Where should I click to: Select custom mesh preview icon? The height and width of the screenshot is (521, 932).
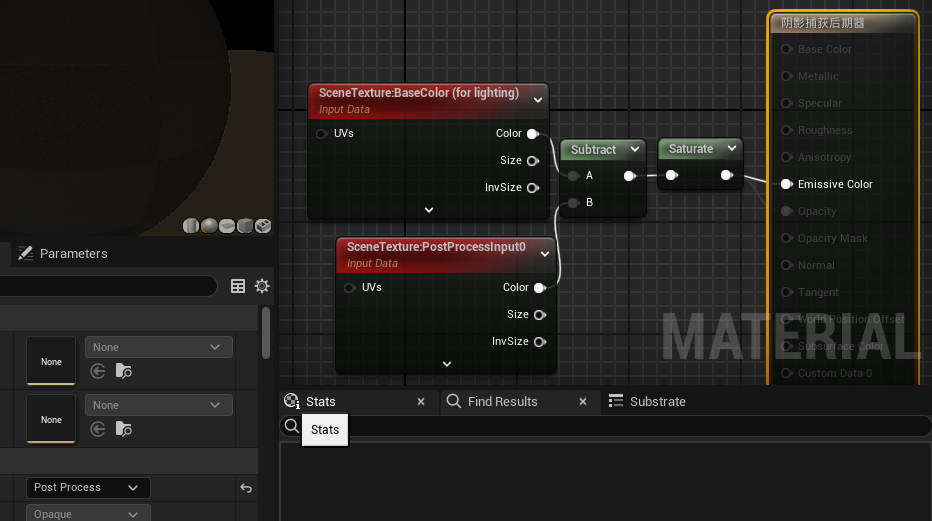[x=263, y=226]
